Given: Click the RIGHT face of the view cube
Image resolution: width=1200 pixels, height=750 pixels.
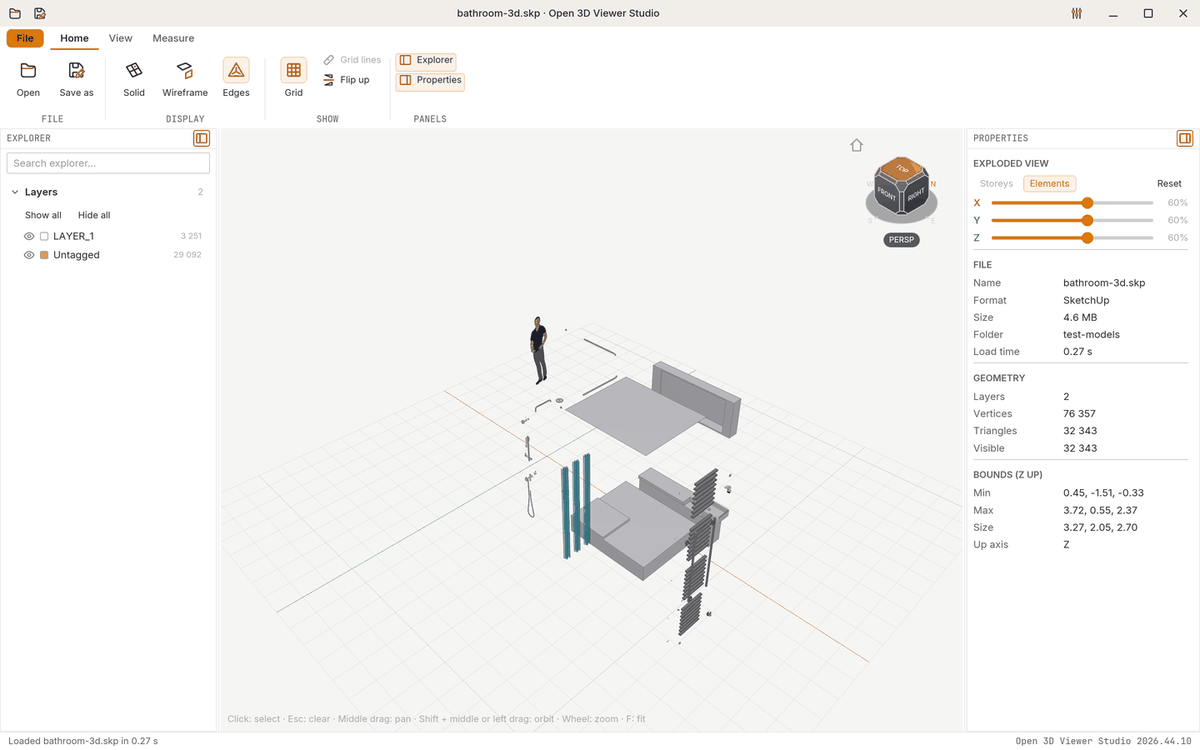Looking at the screenshot, I should pos(917,194).
